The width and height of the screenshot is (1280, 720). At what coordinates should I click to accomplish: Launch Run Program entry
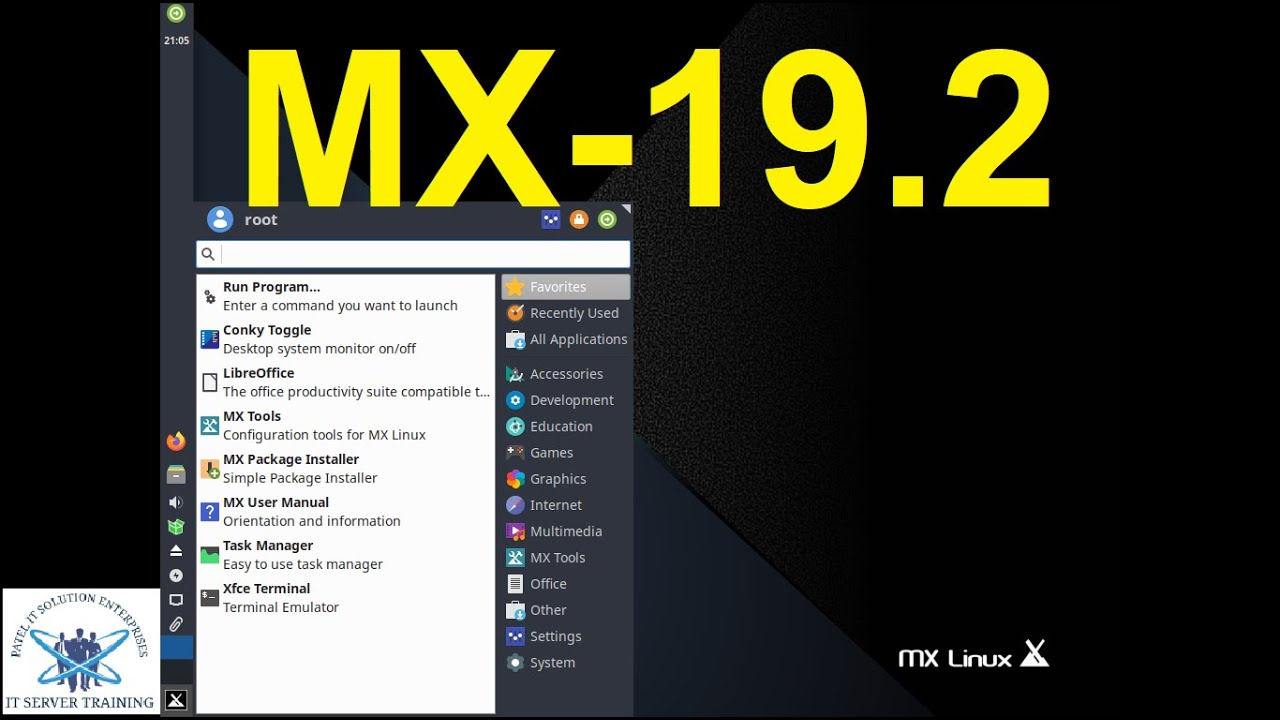coord(345,296)
